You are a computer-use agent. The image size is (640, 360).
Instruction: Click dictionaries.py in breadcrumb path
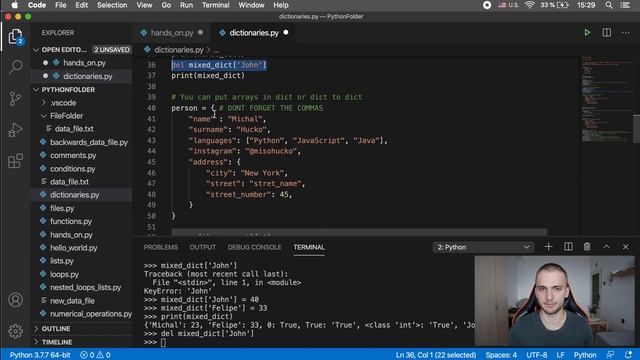[x=178, y=50]
